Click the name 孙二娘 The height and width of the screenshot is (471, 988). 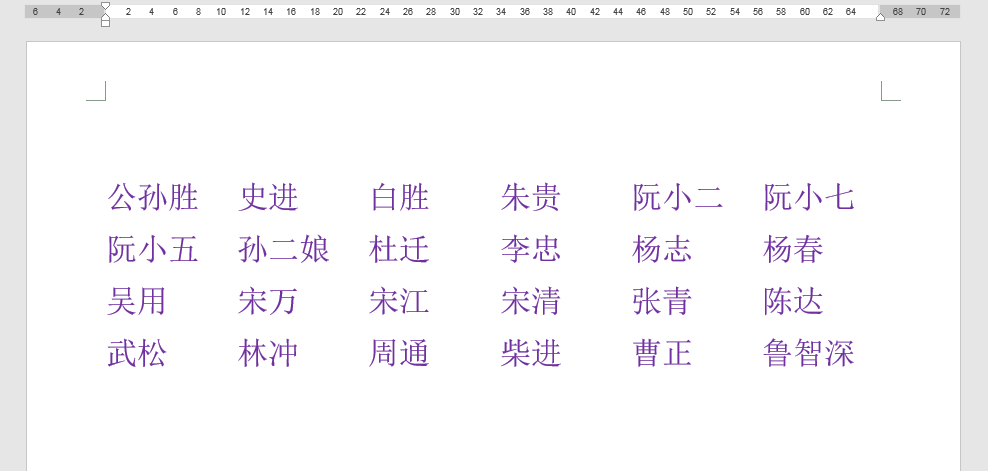click(x=284, y=249)
